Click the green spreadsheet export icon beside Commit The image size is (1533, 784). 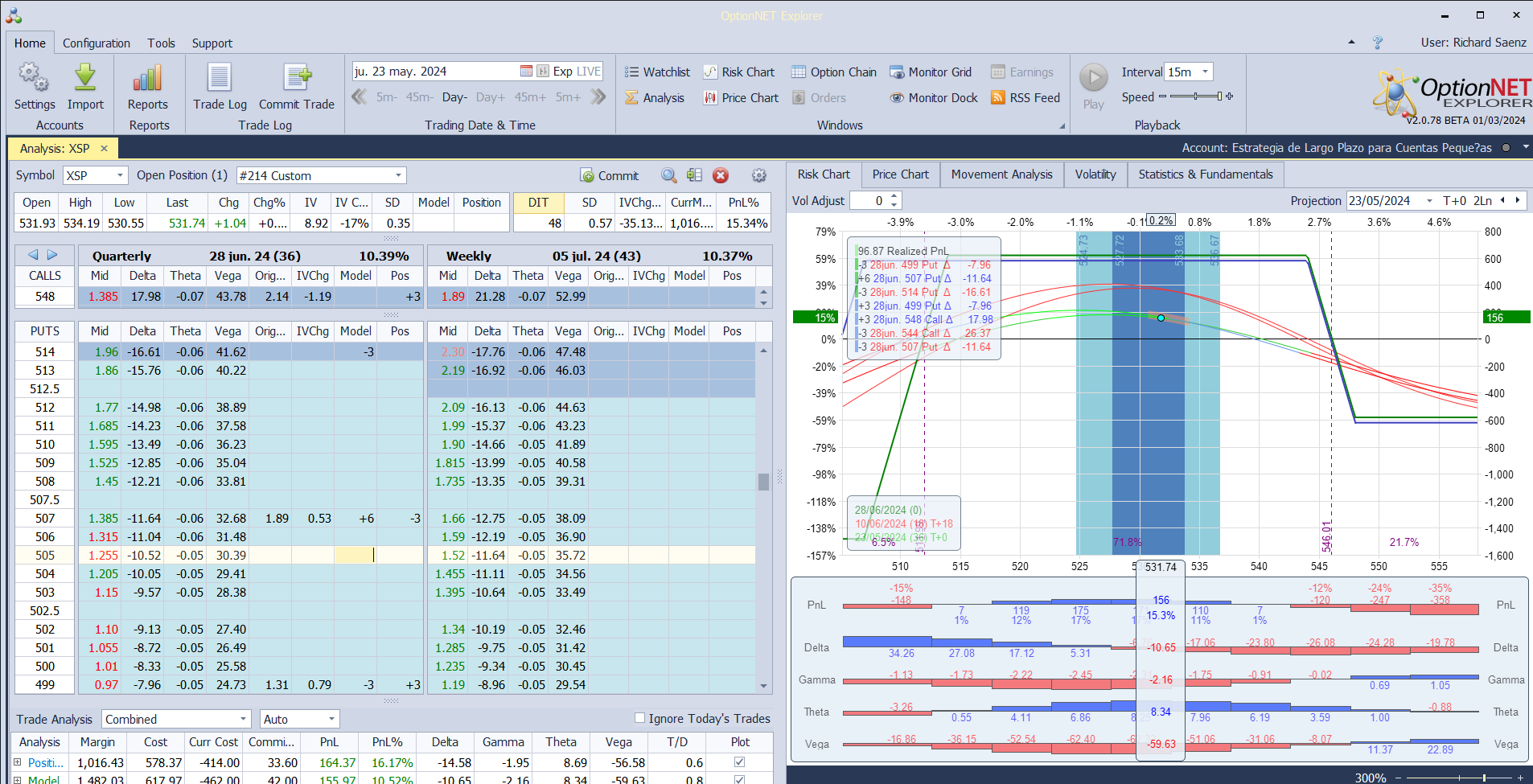695,175
